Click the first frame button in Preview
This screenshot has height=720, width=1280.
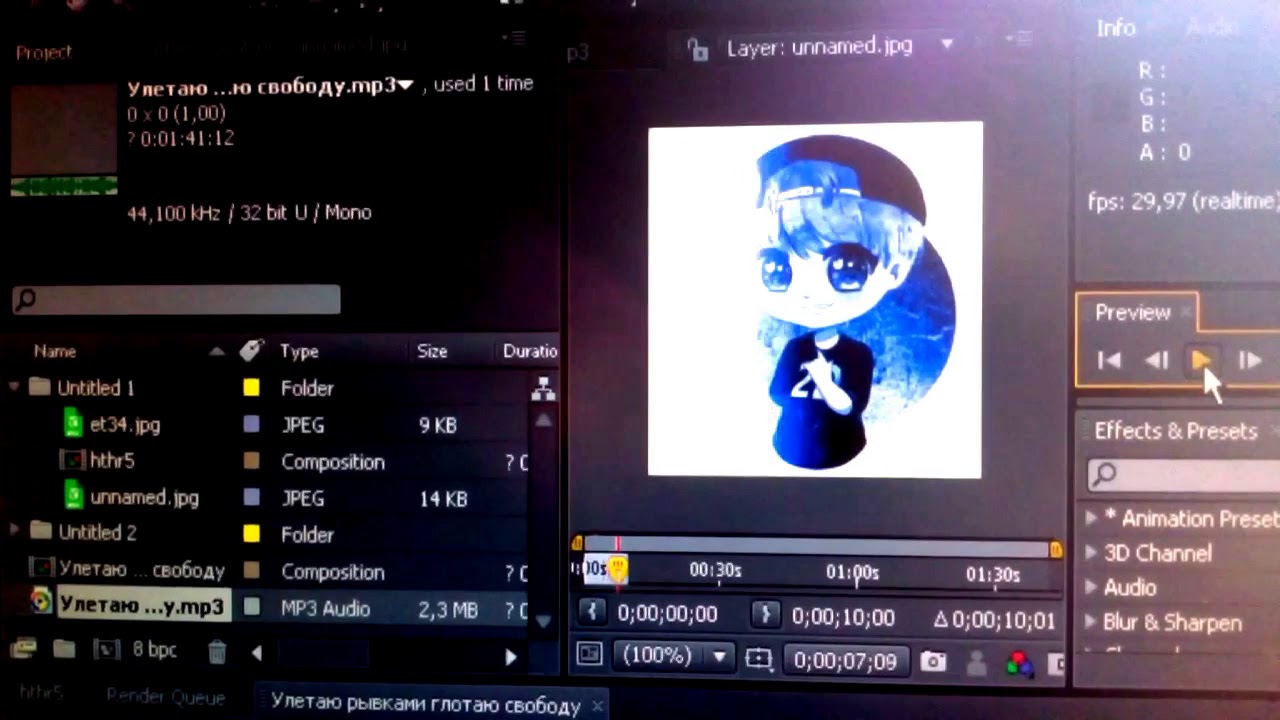tap(1109, 361)
